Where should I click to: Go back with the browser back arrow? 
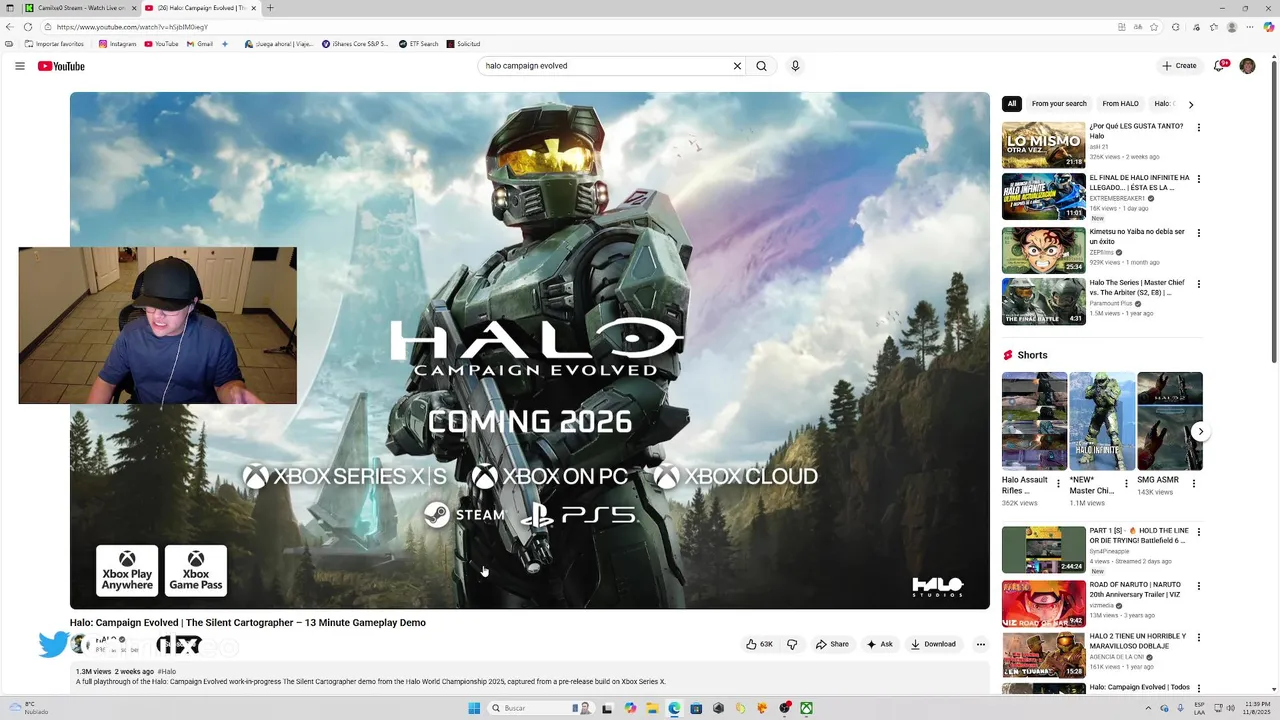[x=10, y=27]
